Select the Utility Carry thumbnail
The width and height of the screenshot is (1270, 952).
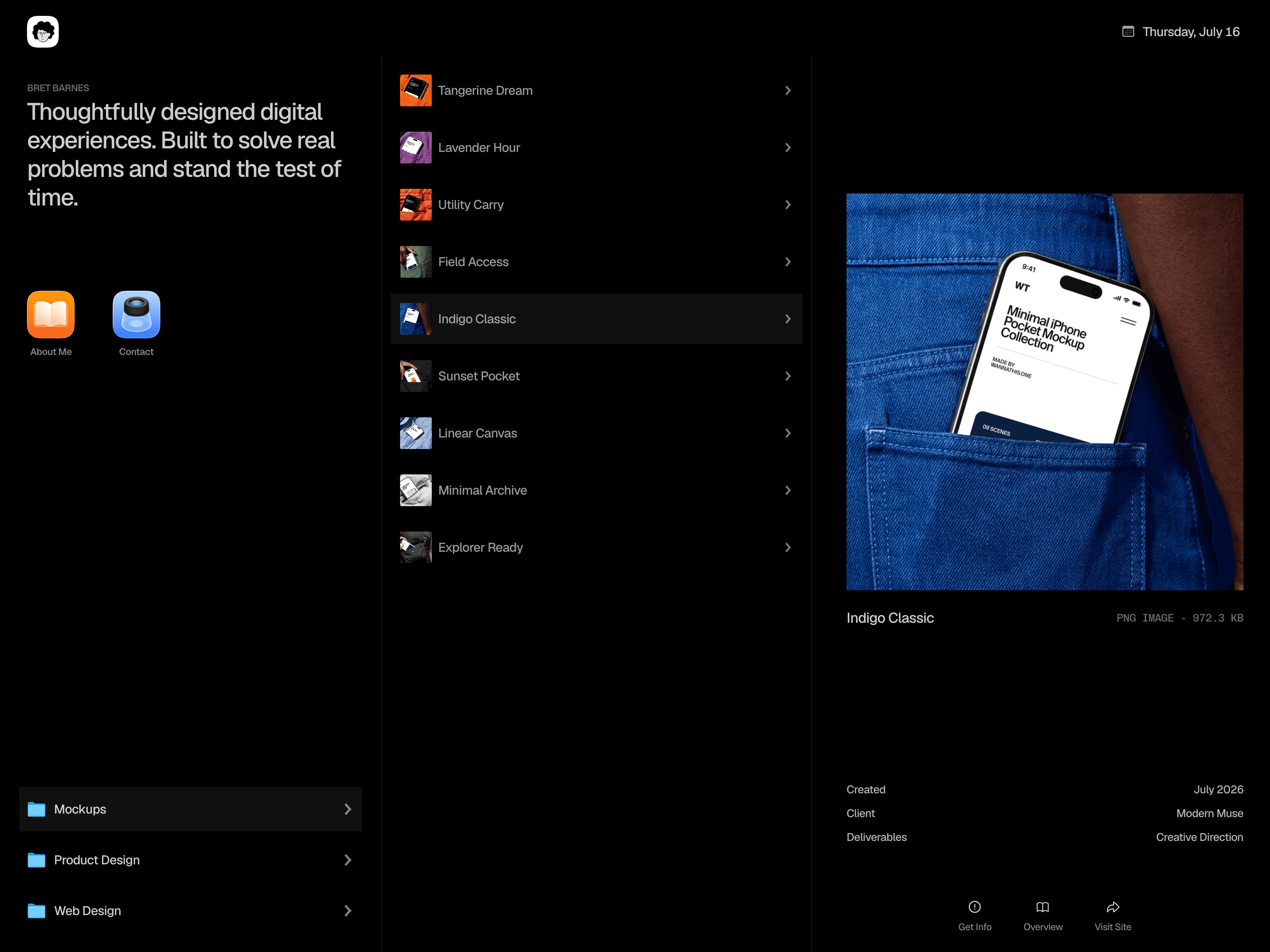pos(416,204)
